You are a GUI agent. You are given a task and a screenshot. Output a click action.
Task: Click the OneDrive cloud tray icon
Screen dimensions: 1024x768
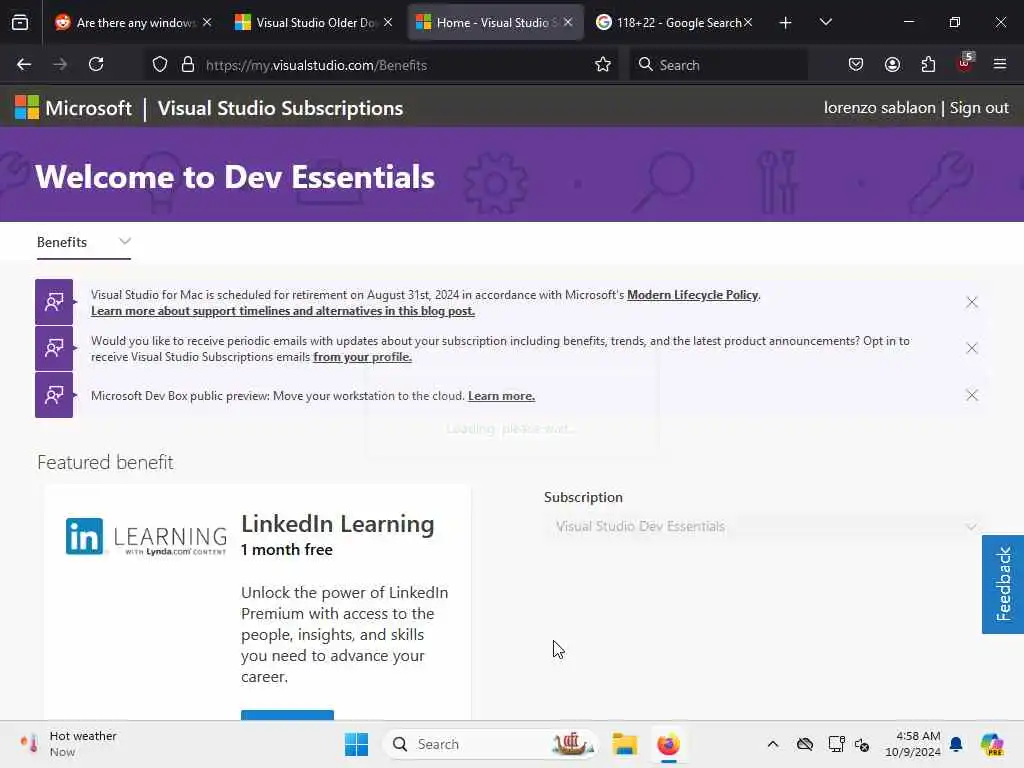tap(805, 744)
